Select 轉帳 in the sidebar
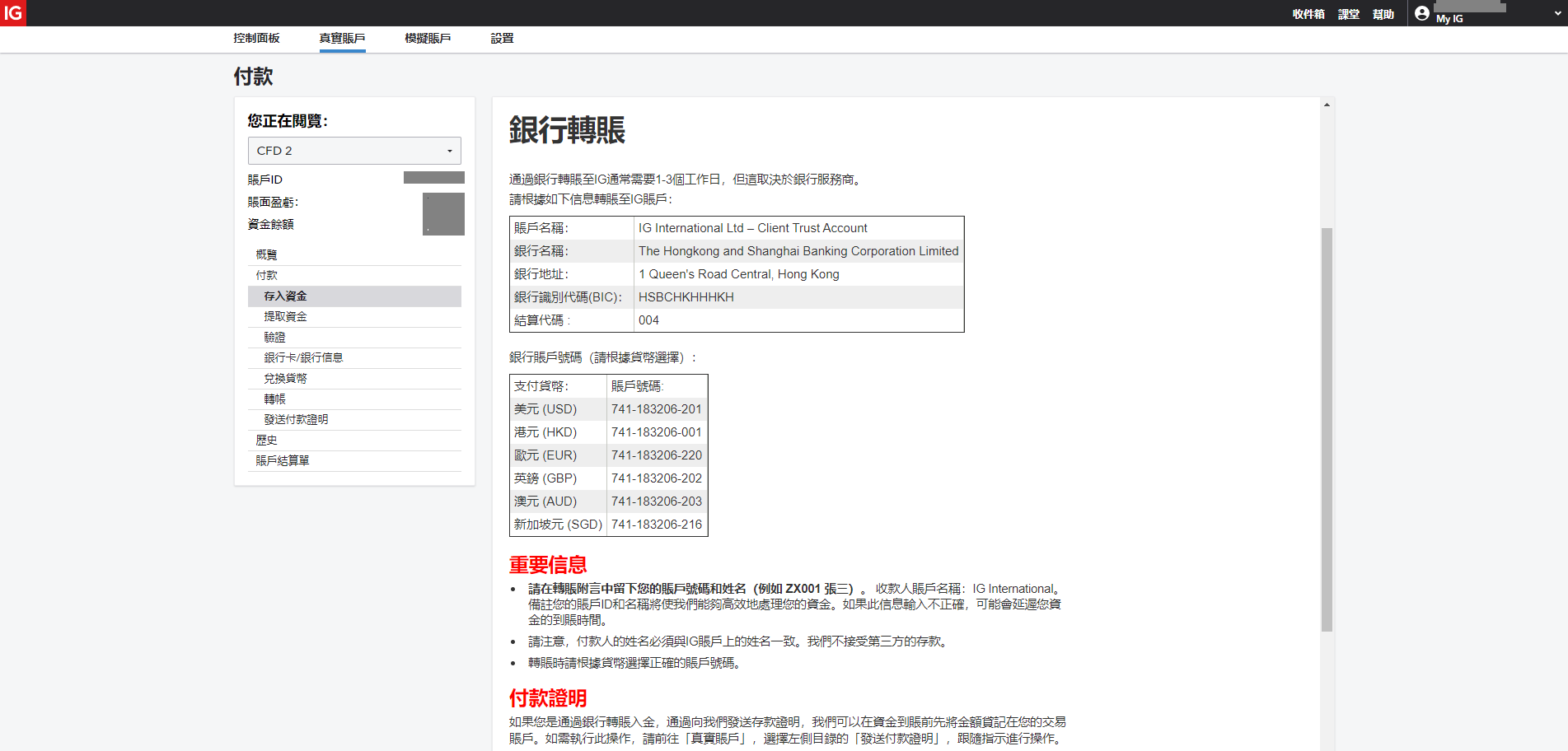This screenshot has width=1568, height=751. tap(354, 399)
